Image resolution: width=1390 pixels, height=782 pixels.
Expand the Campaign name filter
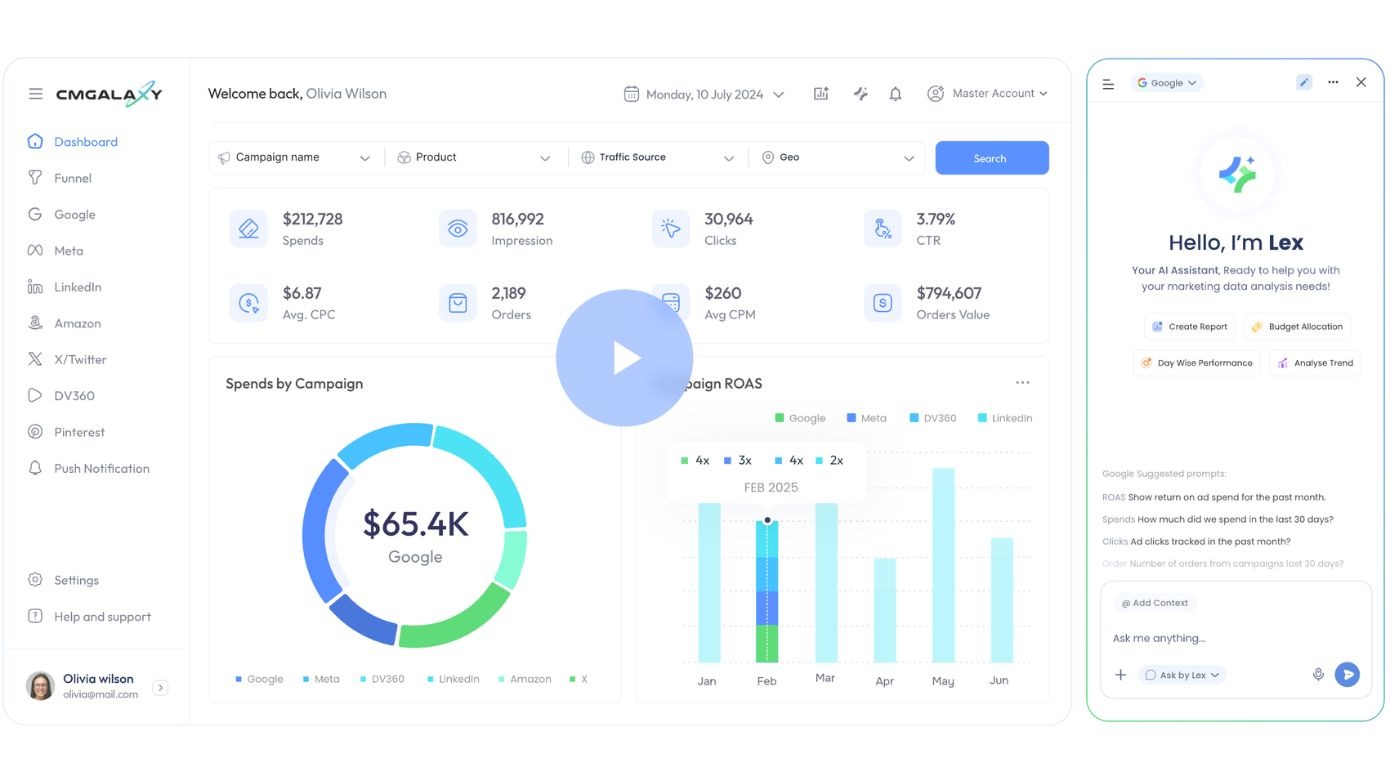294,158
